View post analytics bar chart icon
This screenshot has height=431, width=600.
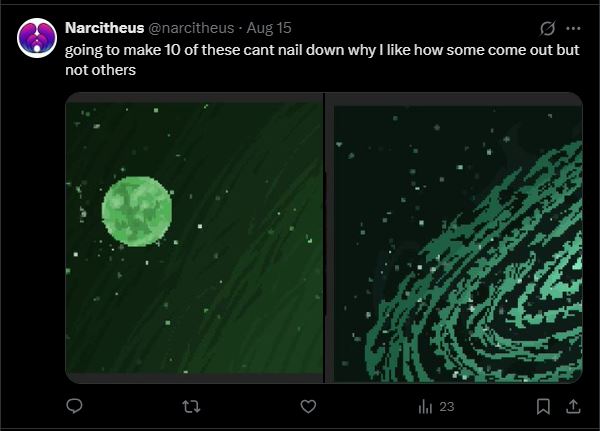(x=425, y=407)
